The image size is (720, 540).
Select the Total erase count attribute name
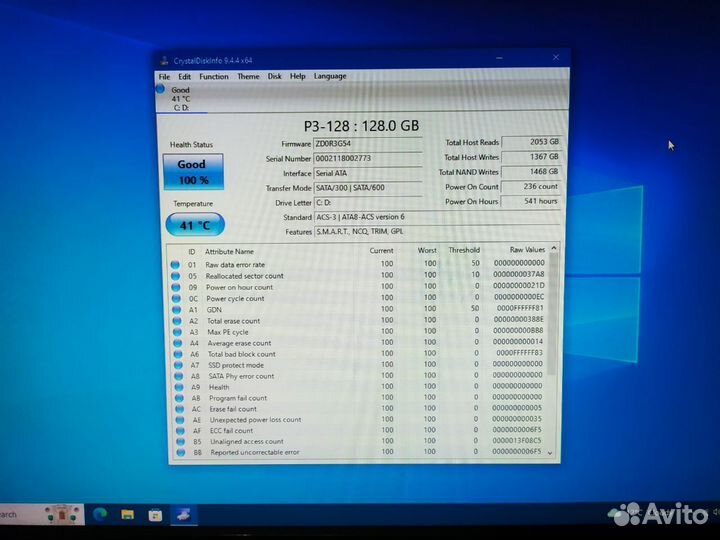[x=233, y=321]
